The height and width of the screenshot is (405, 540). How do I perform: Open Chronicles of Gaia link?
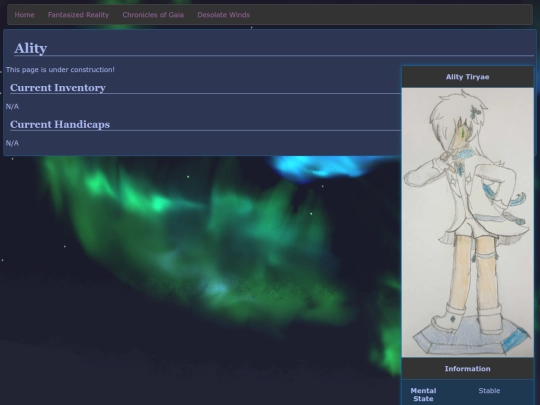pyautogui.click(x=153, y=15)
